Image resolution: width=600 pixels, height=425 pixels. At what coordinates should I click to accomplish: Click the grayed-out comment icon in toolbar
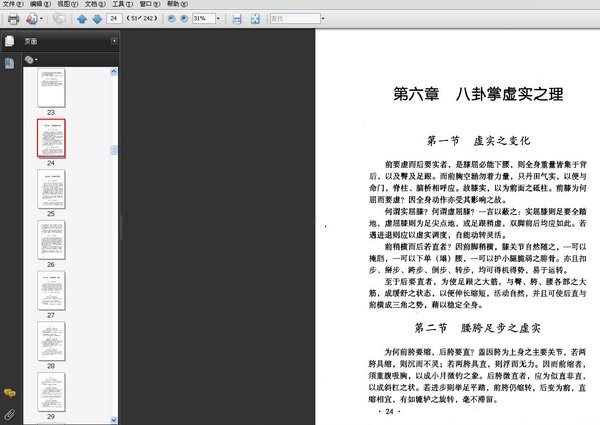[x=59, y=18]
